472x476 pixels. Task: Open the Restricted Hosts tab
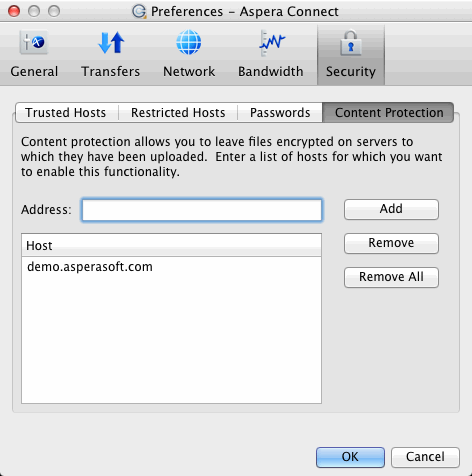(178, 113)
